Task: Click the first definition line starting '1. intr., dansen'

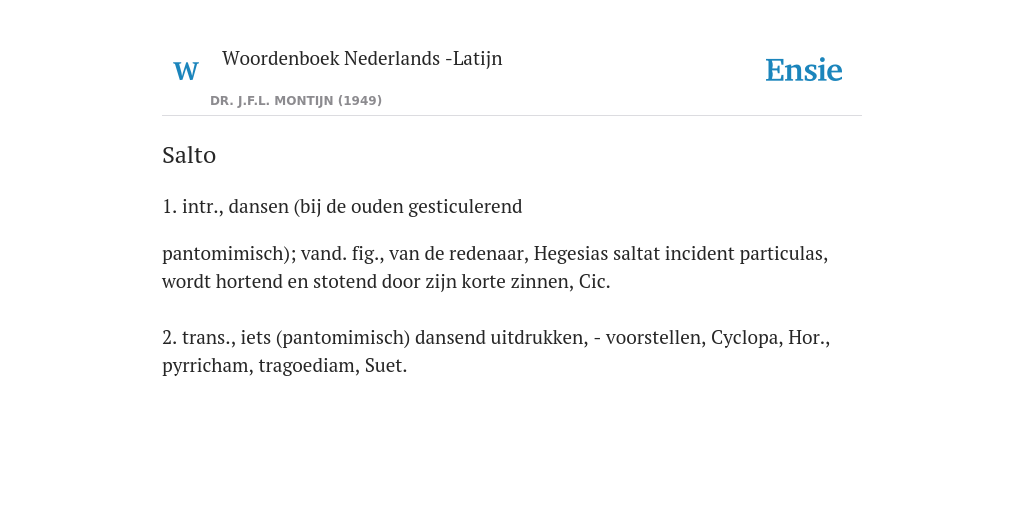Action: 342,207
